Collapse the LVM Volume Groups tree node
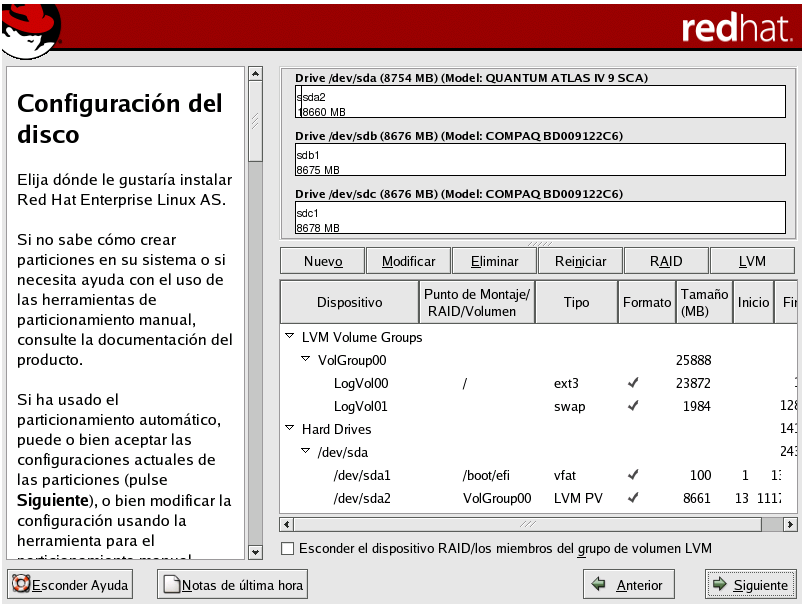 [290, 338]
